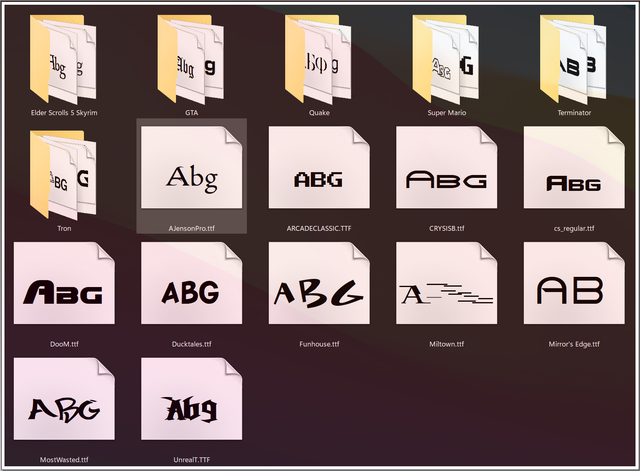This screenshot has height=471, width=640.
Task: Click the 'Elder Scrolls 5 Skyrim' folder name
Action: pos(64,113)
